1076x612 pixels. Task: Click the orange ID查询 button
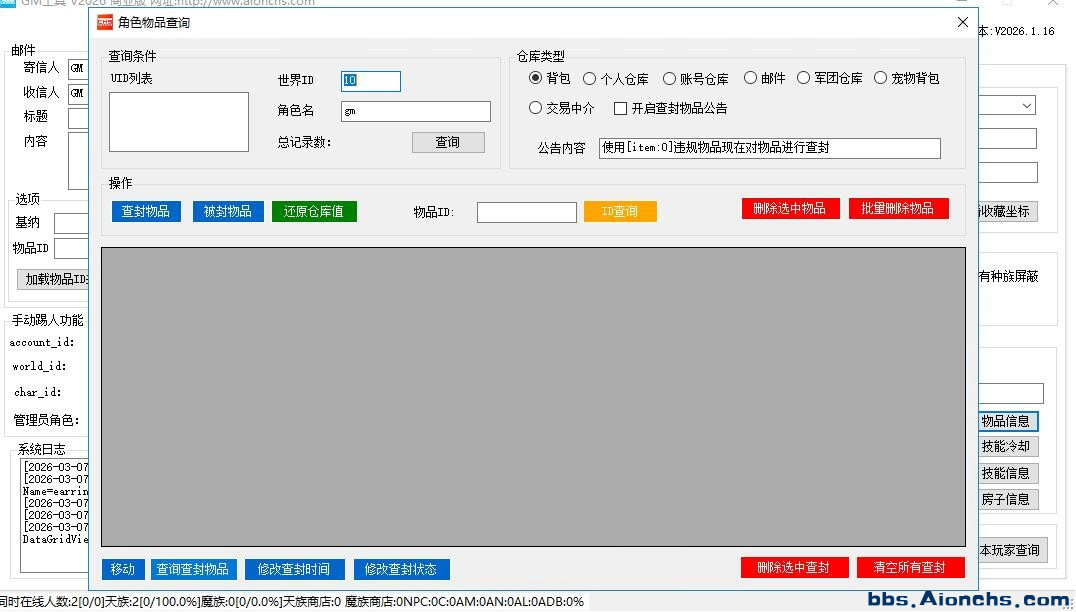click(x=620, y=211)
